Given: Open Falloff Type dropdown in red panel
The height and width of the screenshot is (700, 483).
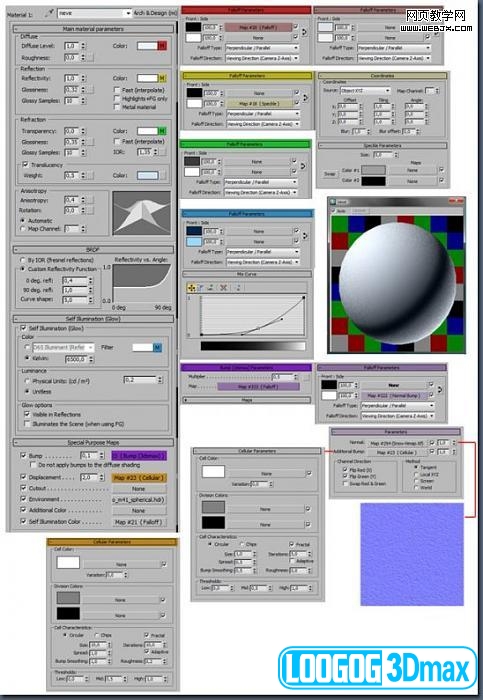Looking at the screenshot, I should 262,48.
